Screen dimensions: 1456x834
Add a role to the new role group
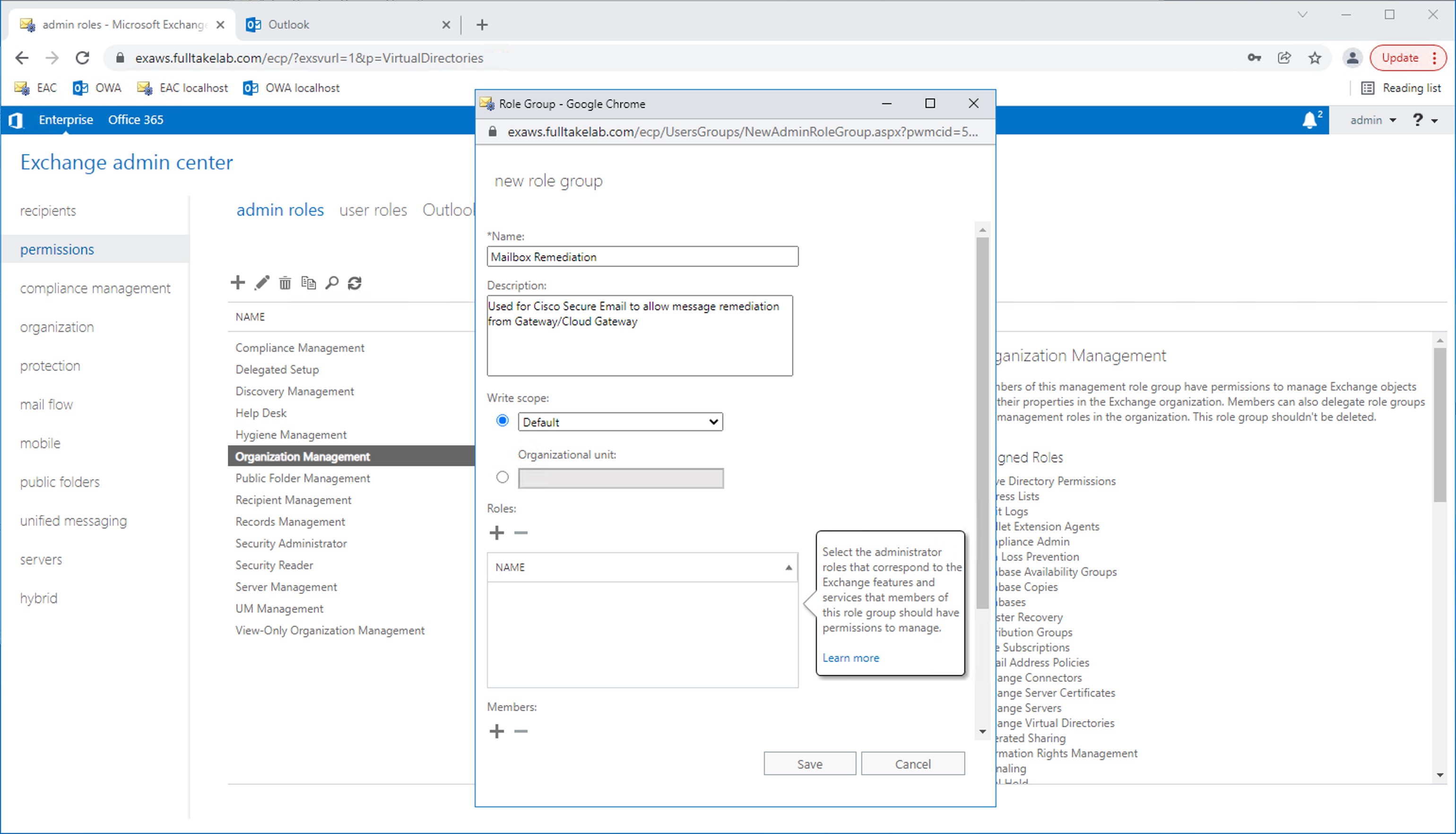pyautogui.click(x=496, y=533)
